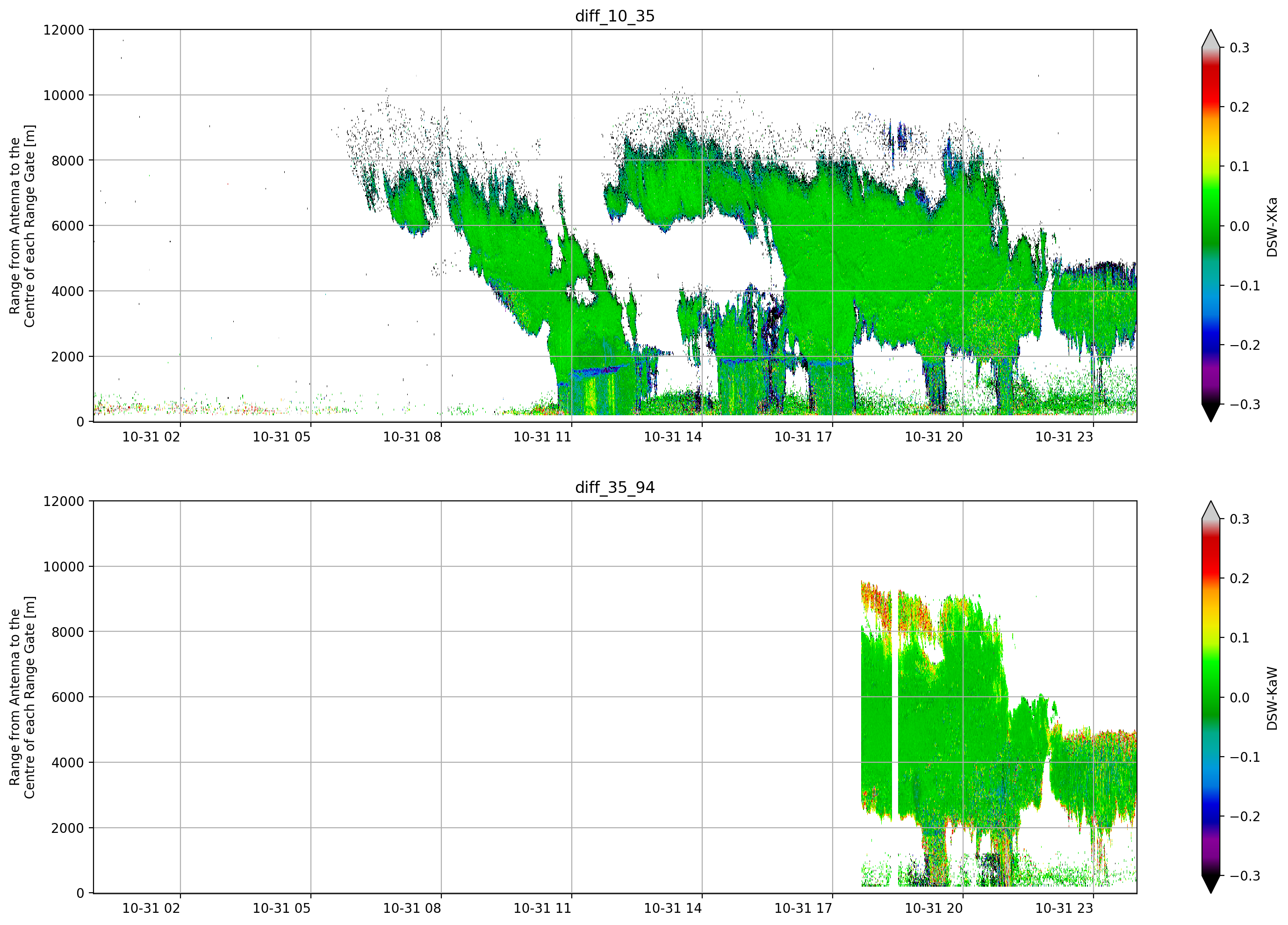Click the 0.0 tick on DSW-KaW colorbar
The width and height of the screenshot is (1288, 925).
1240,698
